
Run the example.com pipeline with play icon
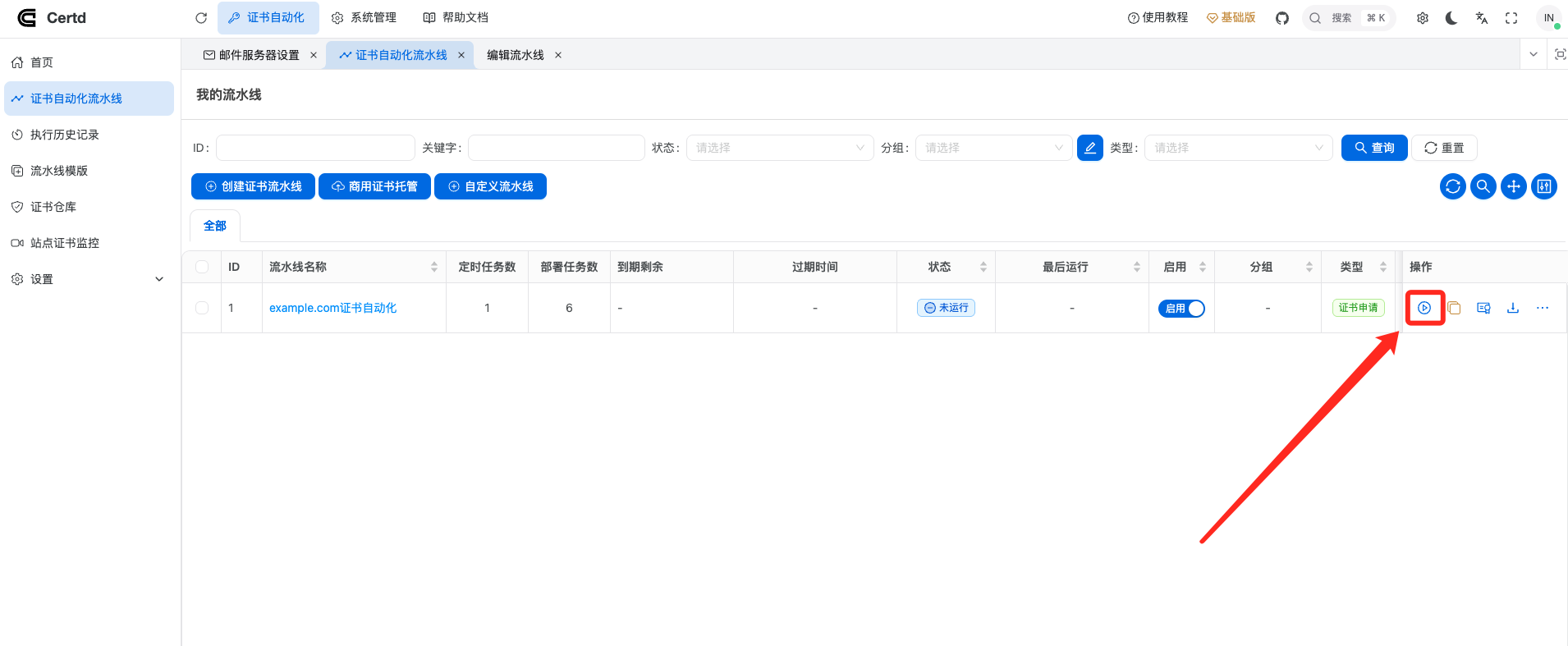(x=1424, y=308)
